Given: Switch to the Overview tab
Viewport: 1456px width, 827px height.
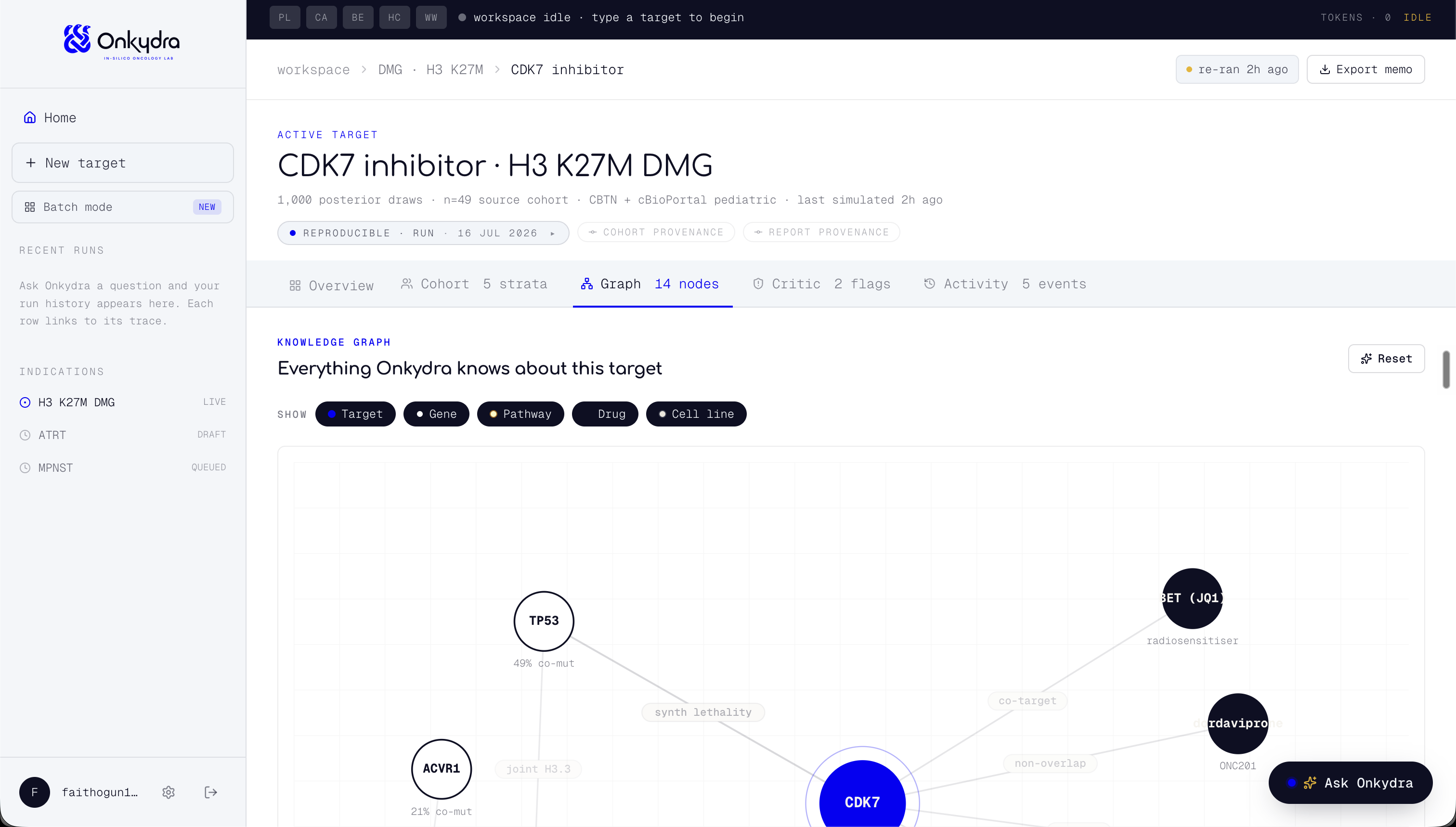Looking at the screenshot, I should click(x=332, y=285).
